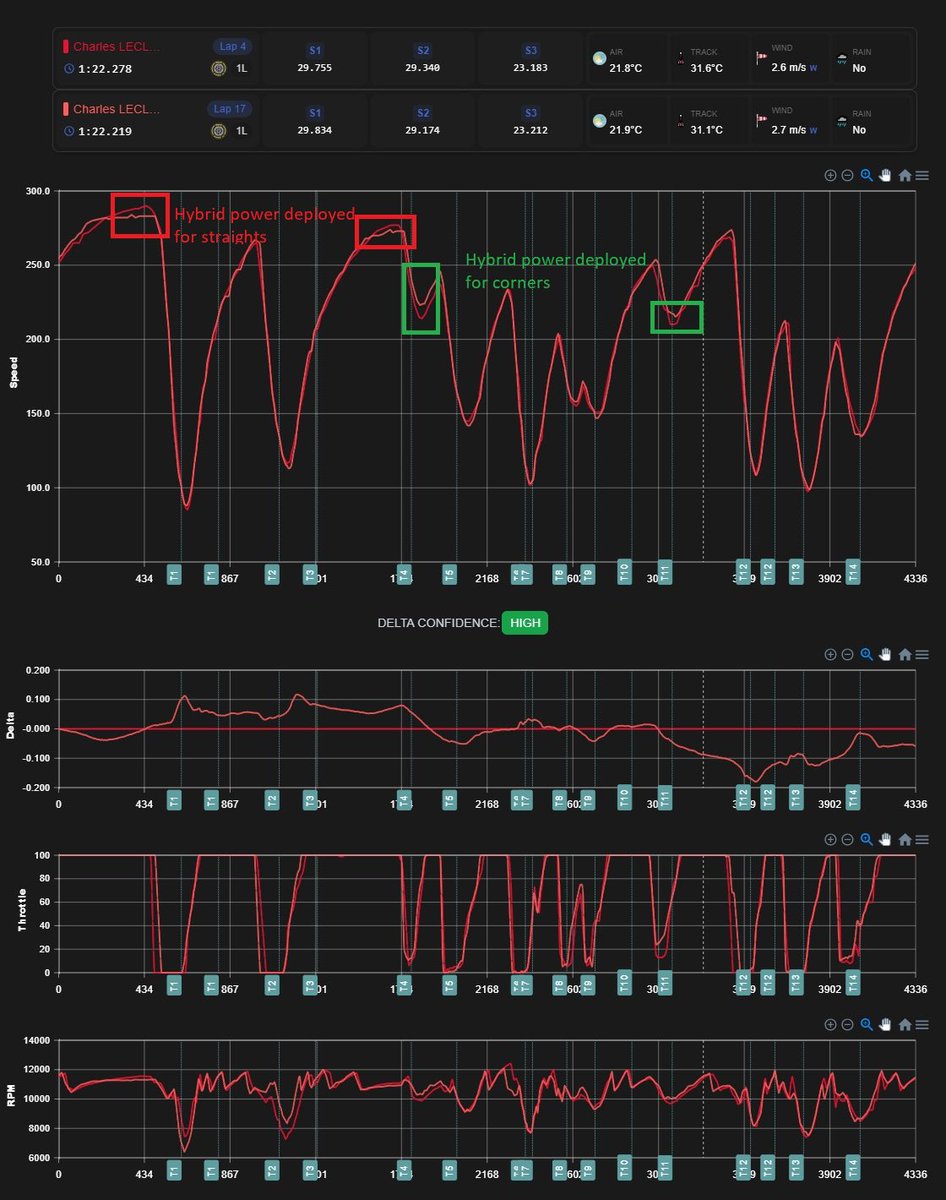Click the T14 turn marker on Speed chart

[x=853, y=572]
